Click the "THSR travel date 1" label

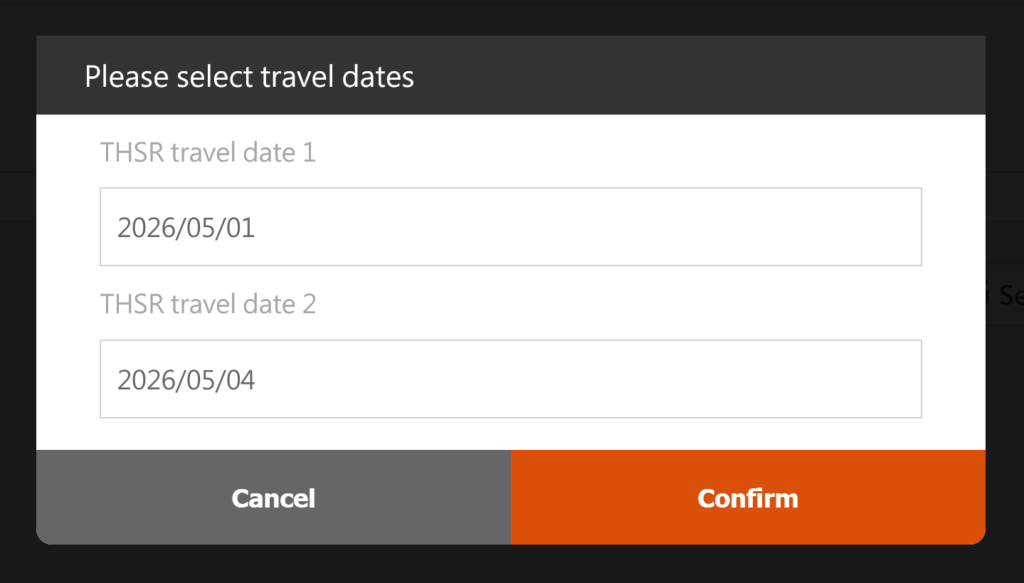(208, 153)
